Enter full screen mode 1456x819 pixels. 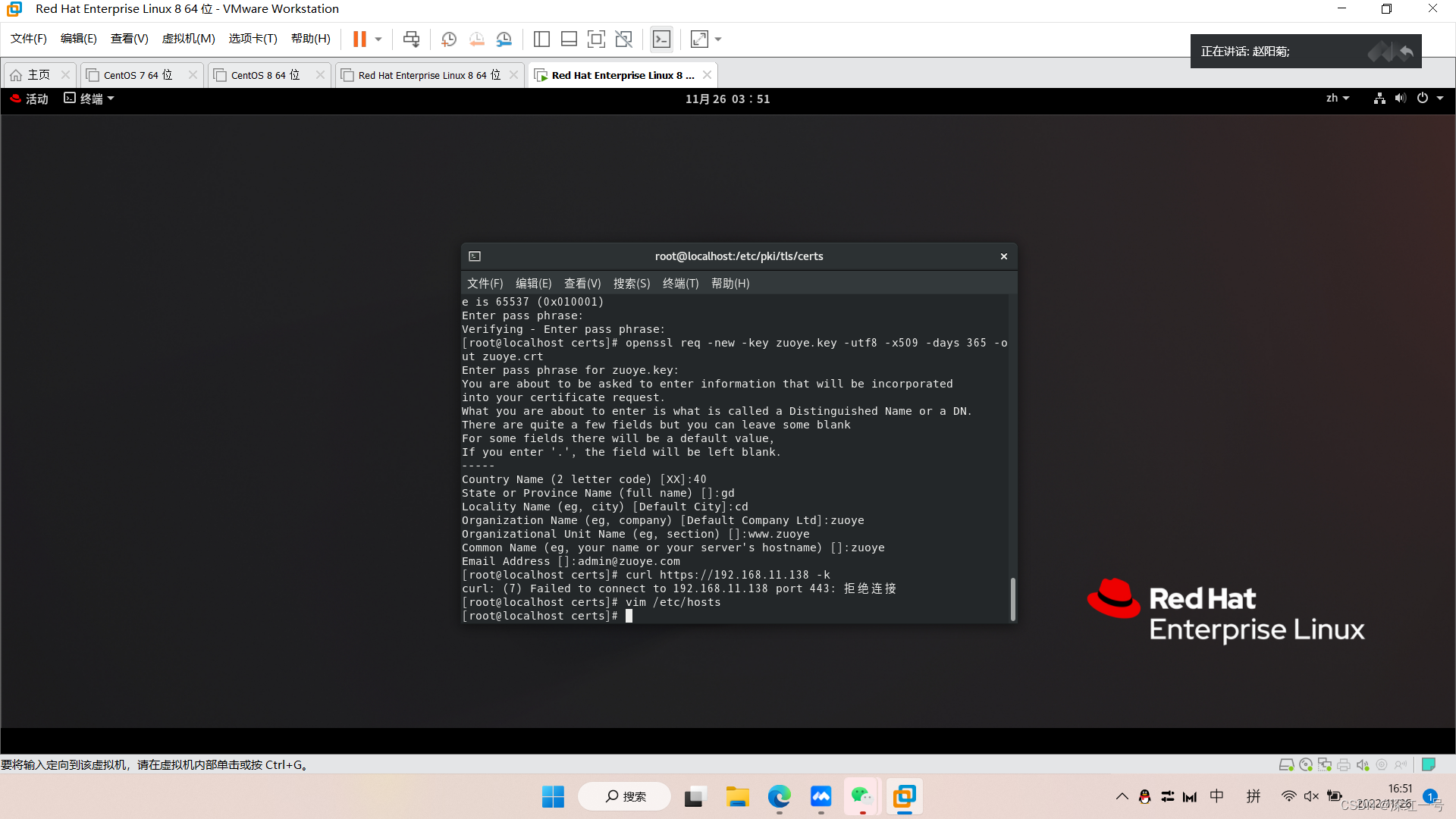(596, 39)
